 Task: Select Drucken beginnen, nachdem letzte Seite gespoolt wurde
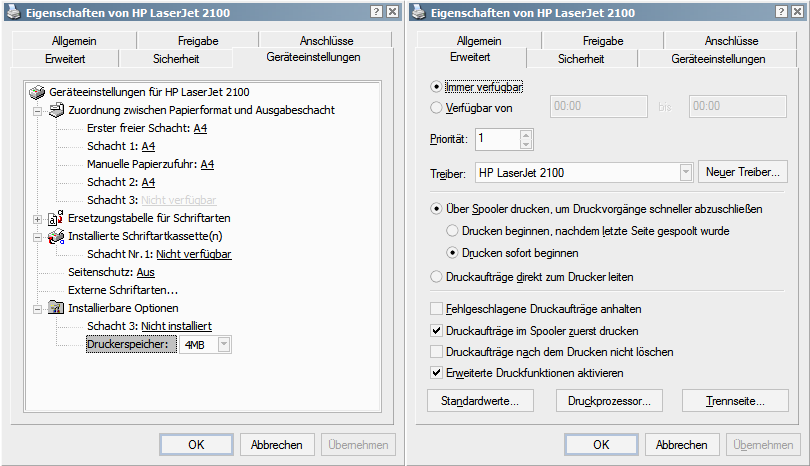453,231
